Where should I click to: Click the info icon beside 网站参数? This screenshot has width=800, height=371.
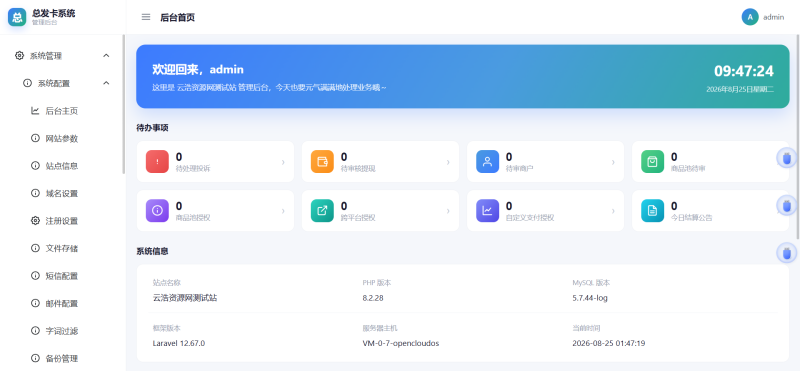[x=35, y=138]
